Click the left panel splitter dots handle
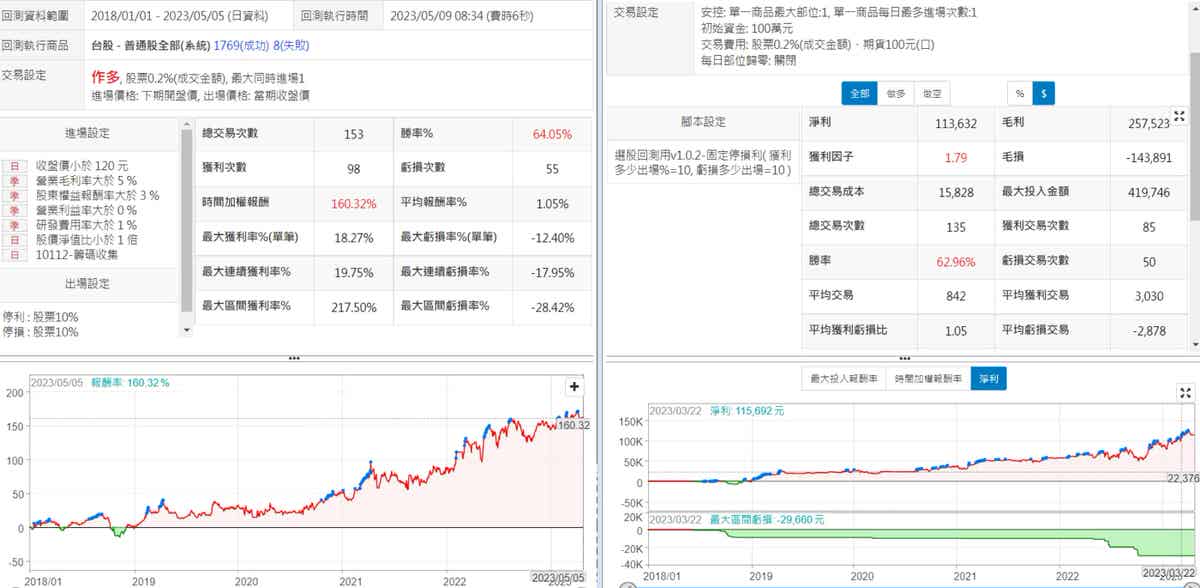 (293, 358)
